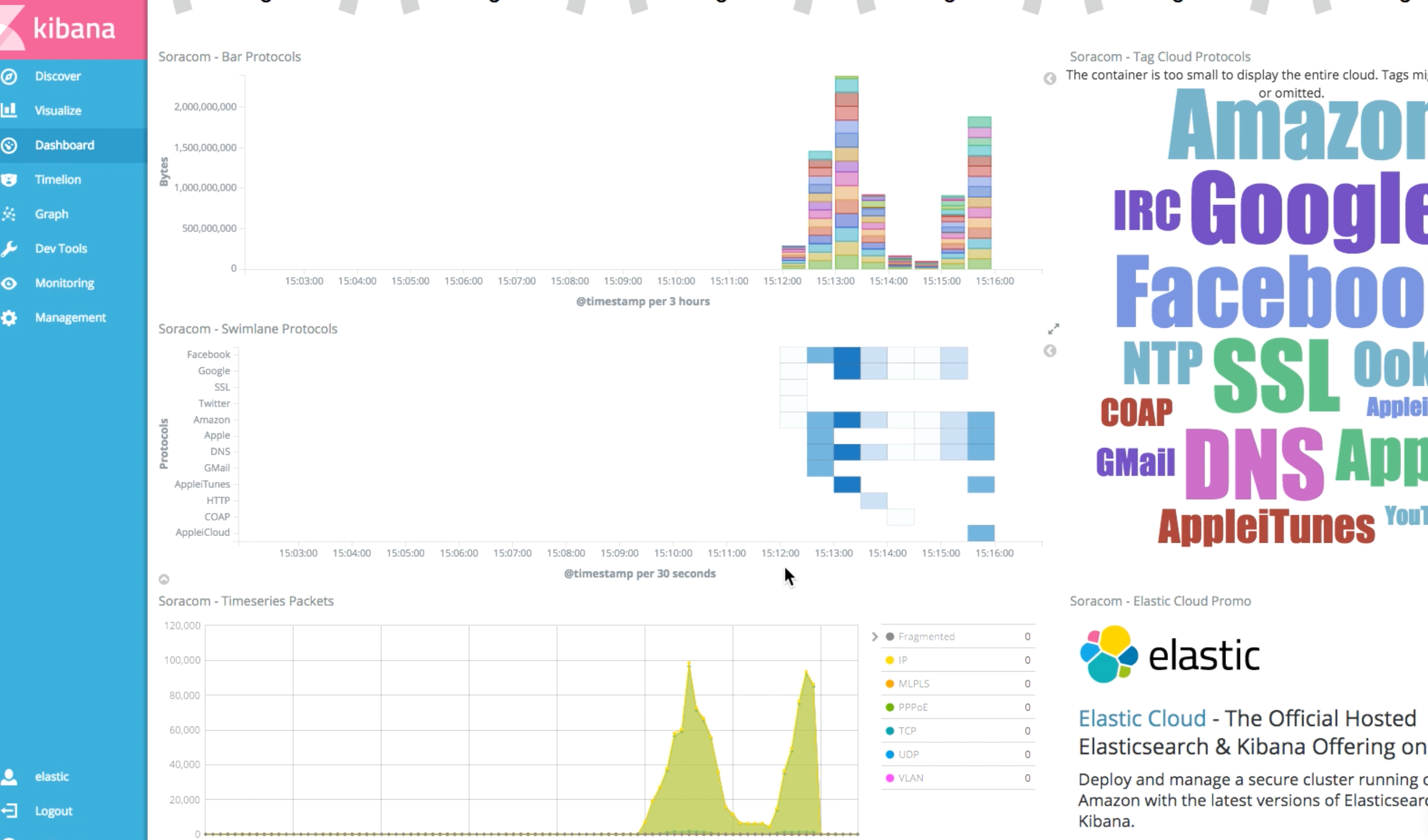Screen dimensions: 1428x840
Task: Expand the Fragmented packets dropdown
Action: pos(874,636)
